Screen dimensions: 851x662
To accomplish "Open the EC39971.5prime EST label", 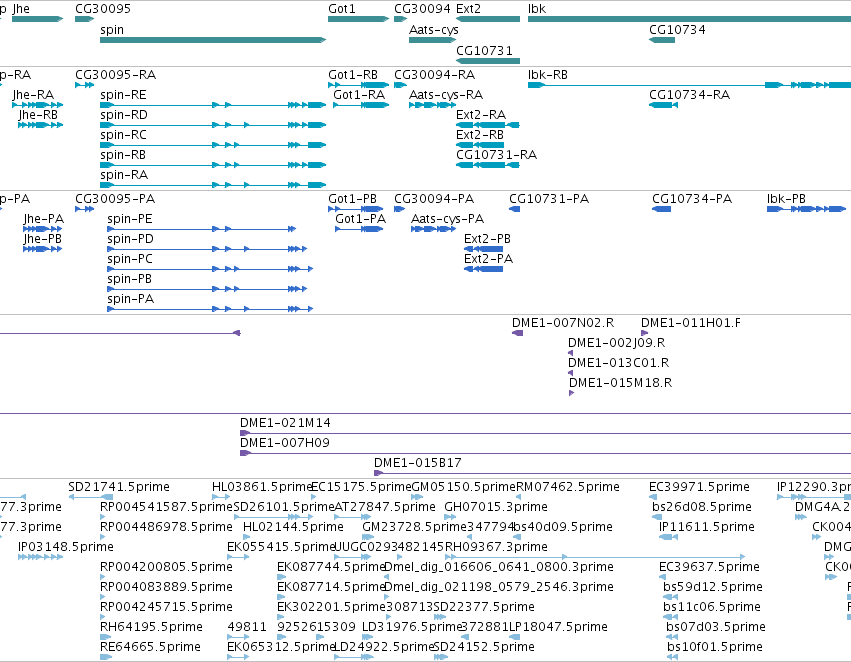I will tap(699, 487).
